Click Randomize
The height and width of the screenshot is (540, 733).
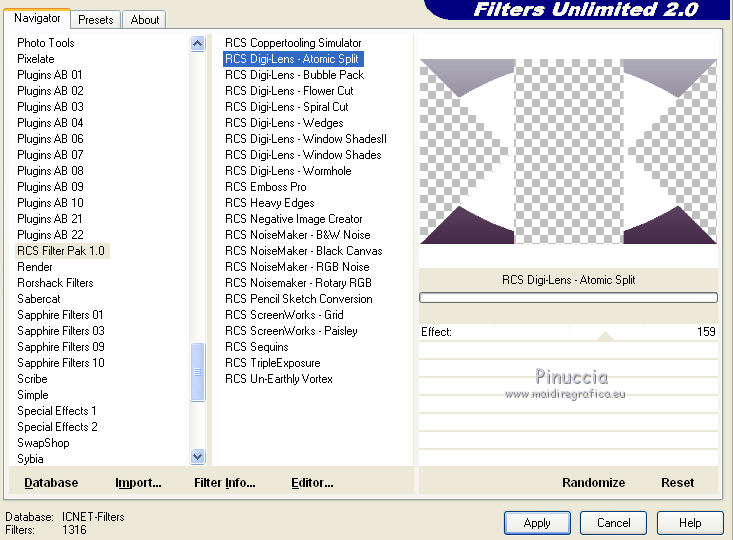(x=593, y=482)
